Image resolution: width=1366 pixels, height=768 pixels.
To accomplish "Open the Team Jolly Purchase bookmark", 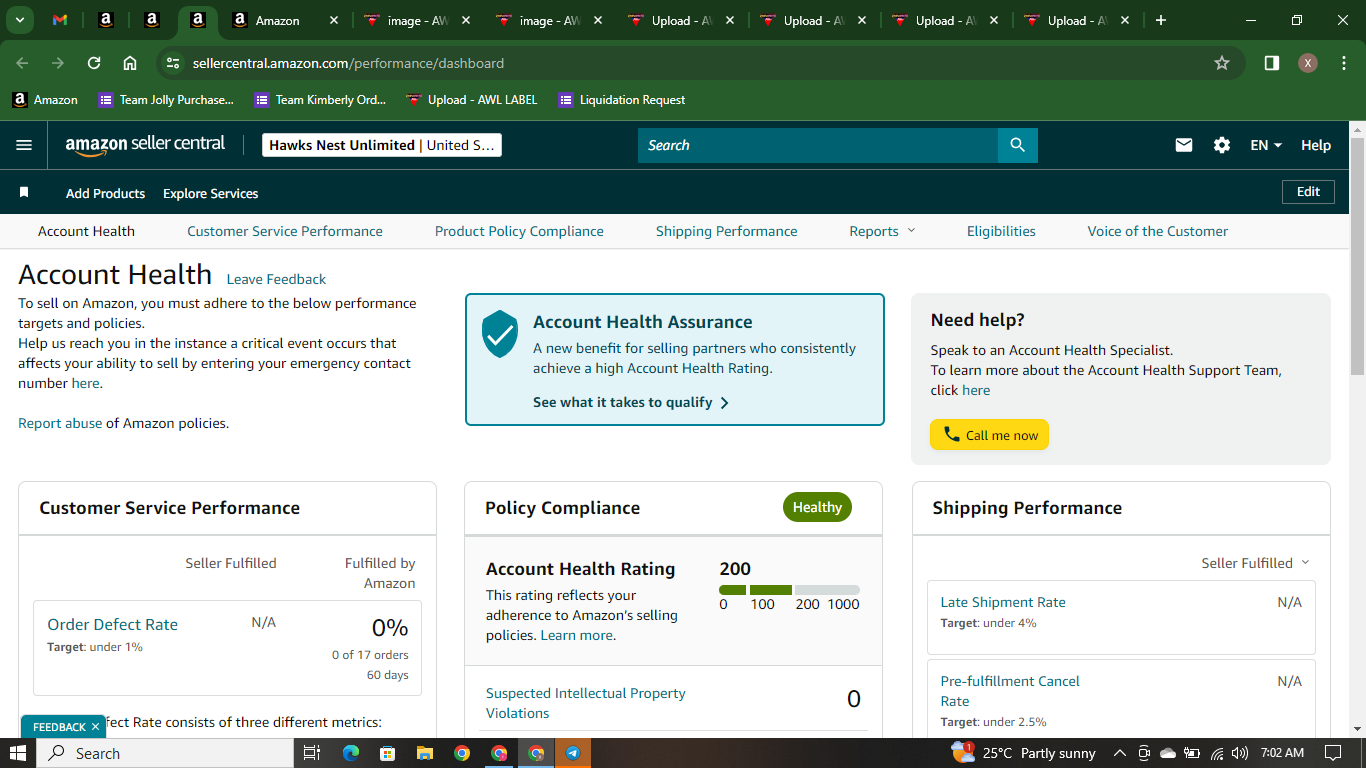I will point(166,100).
